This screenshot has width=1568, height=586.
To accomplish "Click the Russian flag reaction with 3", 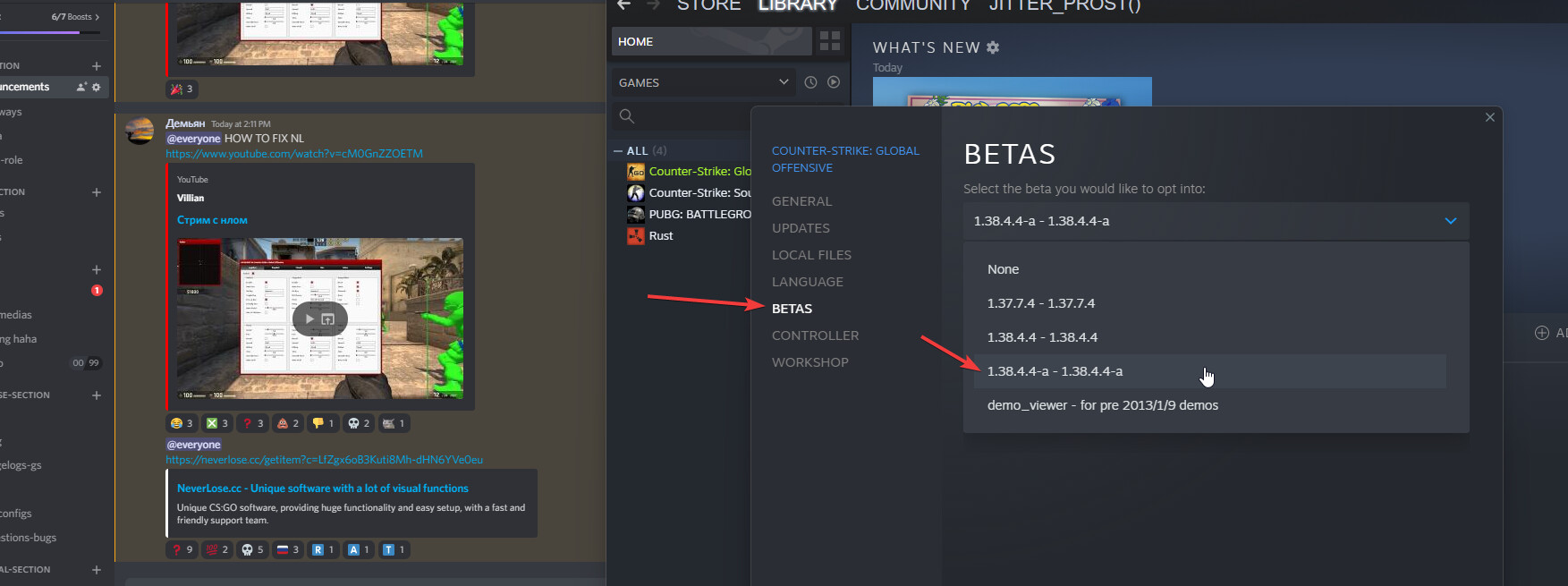I will (288, 549).
